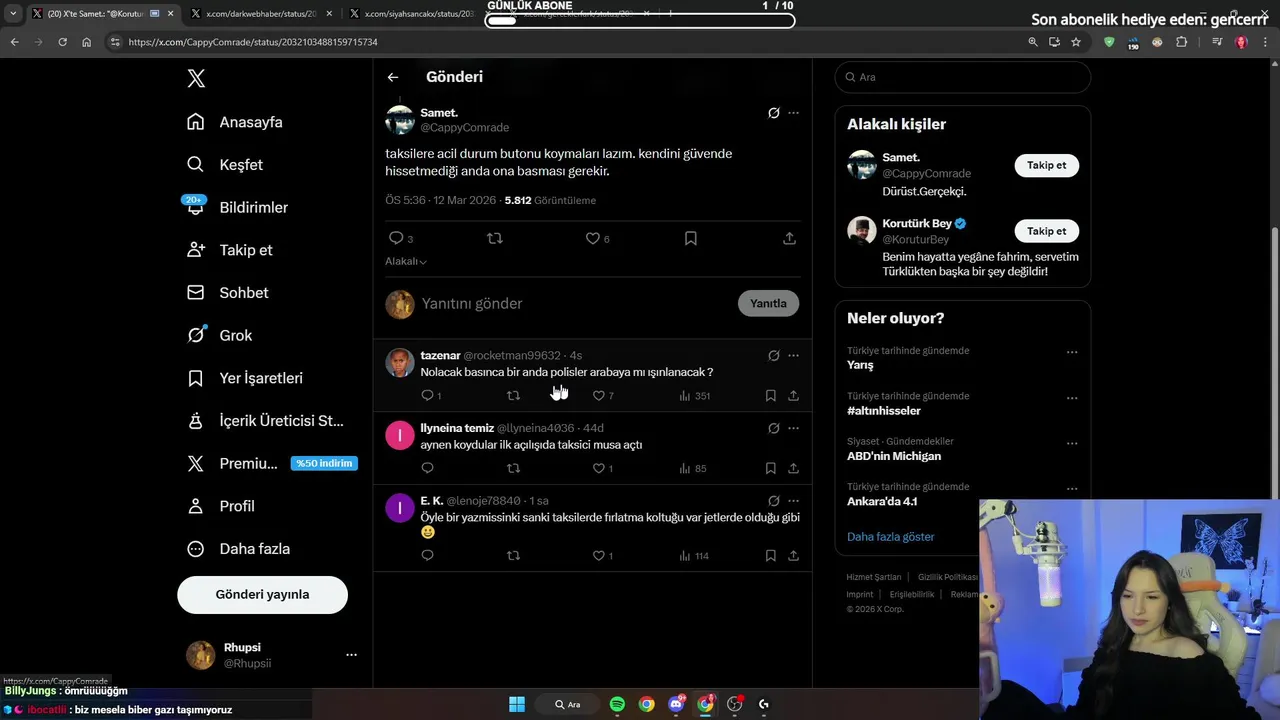This screenshot has height=720, width=1280.
Task: Repost Samet's main post
Action: (x=494, y=238)
